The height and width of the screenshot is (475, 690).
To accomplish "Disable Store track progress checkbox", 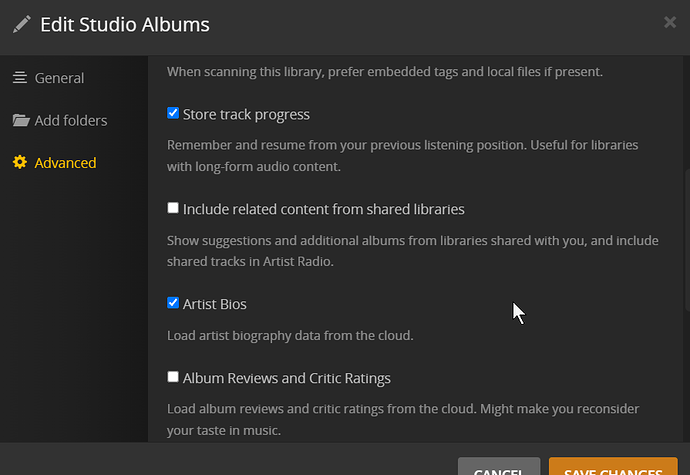I will 173,114.
